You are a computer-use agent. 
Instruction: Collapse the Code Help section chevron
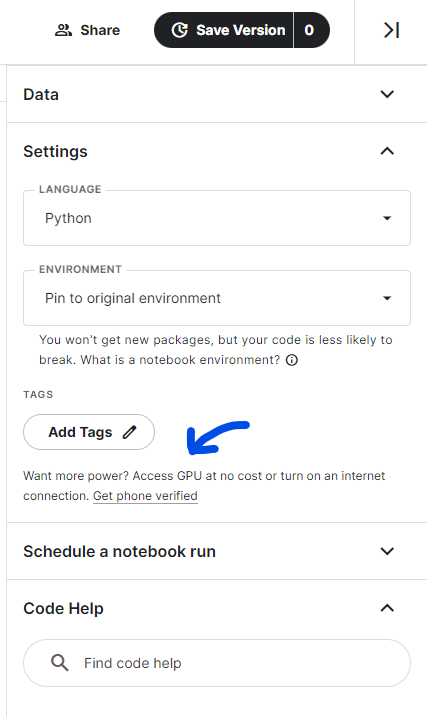387,608
